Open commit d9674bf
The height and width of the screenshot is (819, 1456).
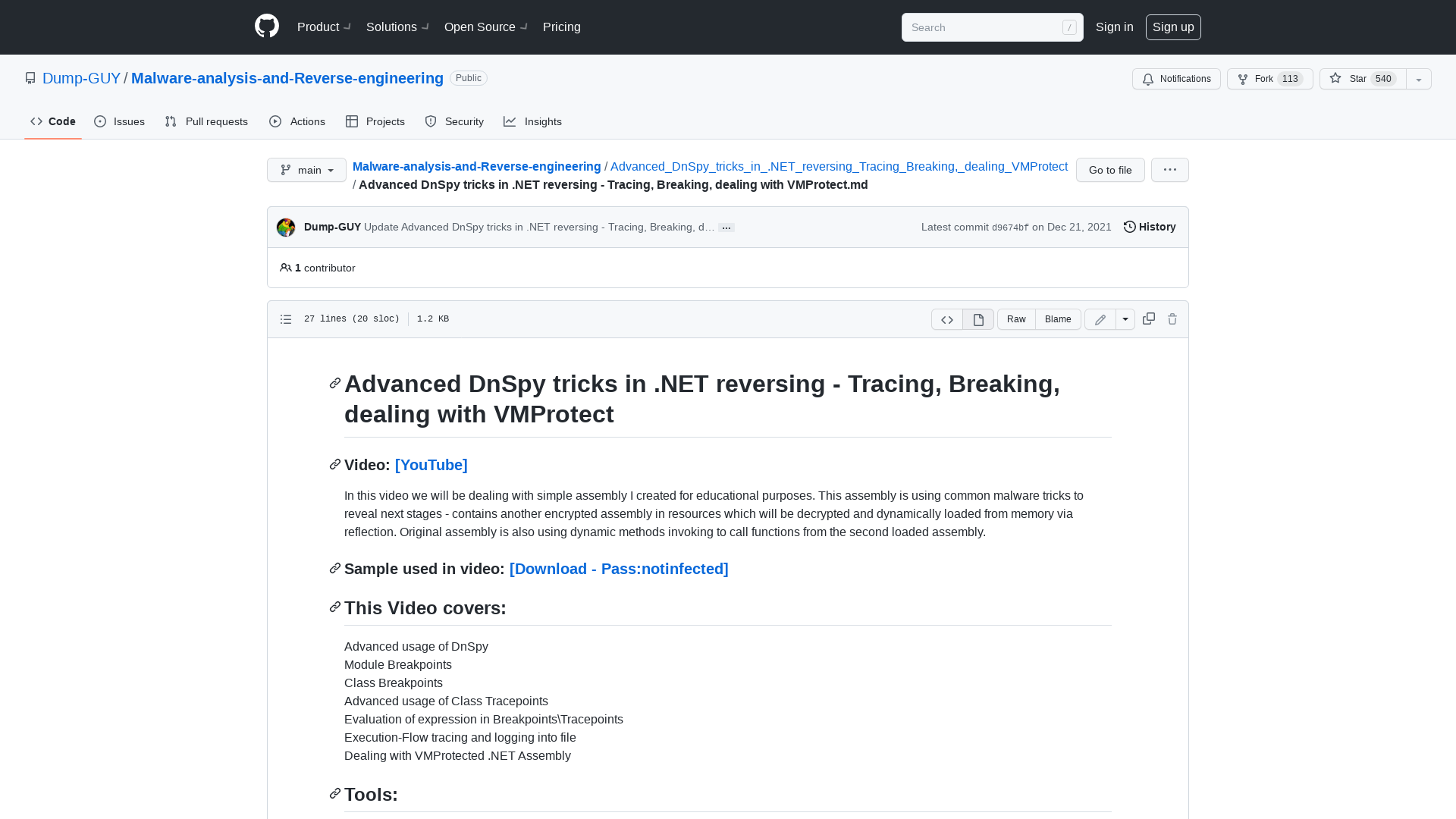[1010, 227]
